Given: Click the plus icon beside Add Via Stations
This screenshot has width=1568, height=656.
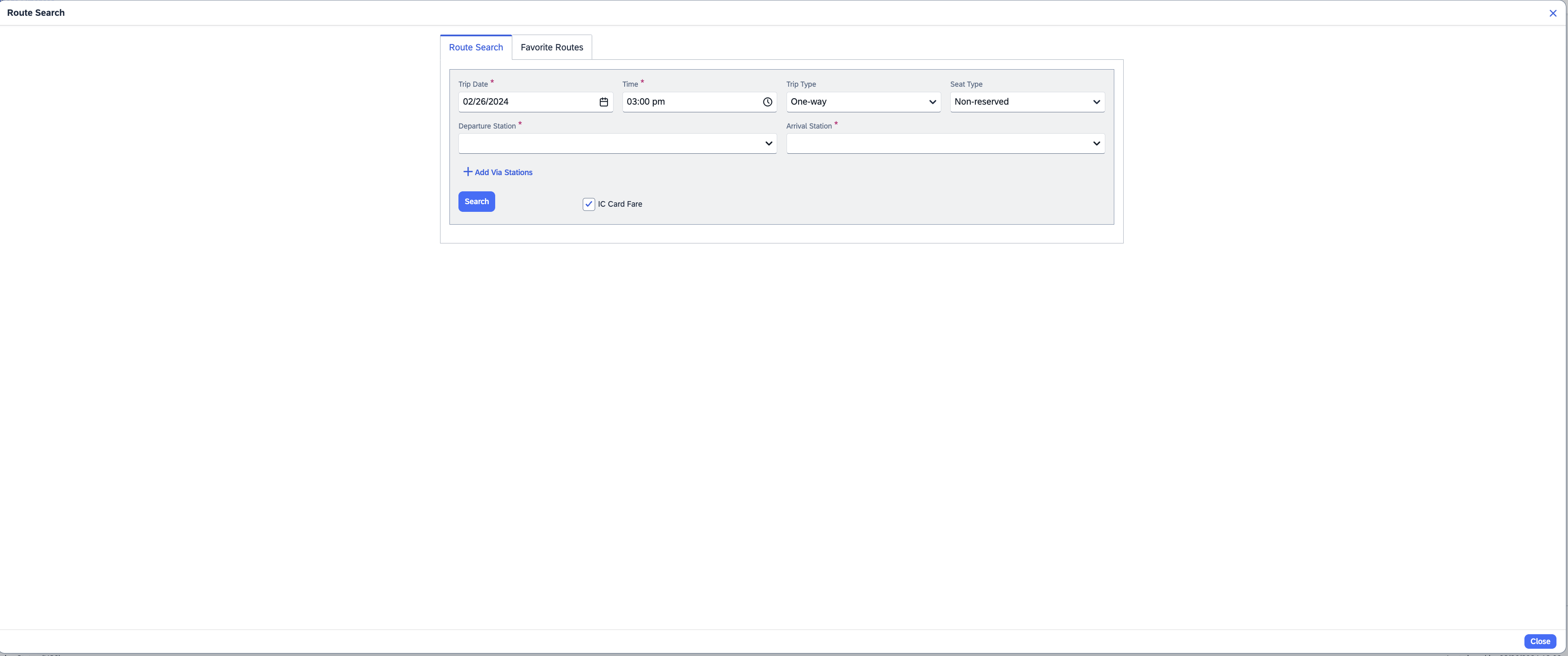Looking at the screenshot, I should coord(467,172).
